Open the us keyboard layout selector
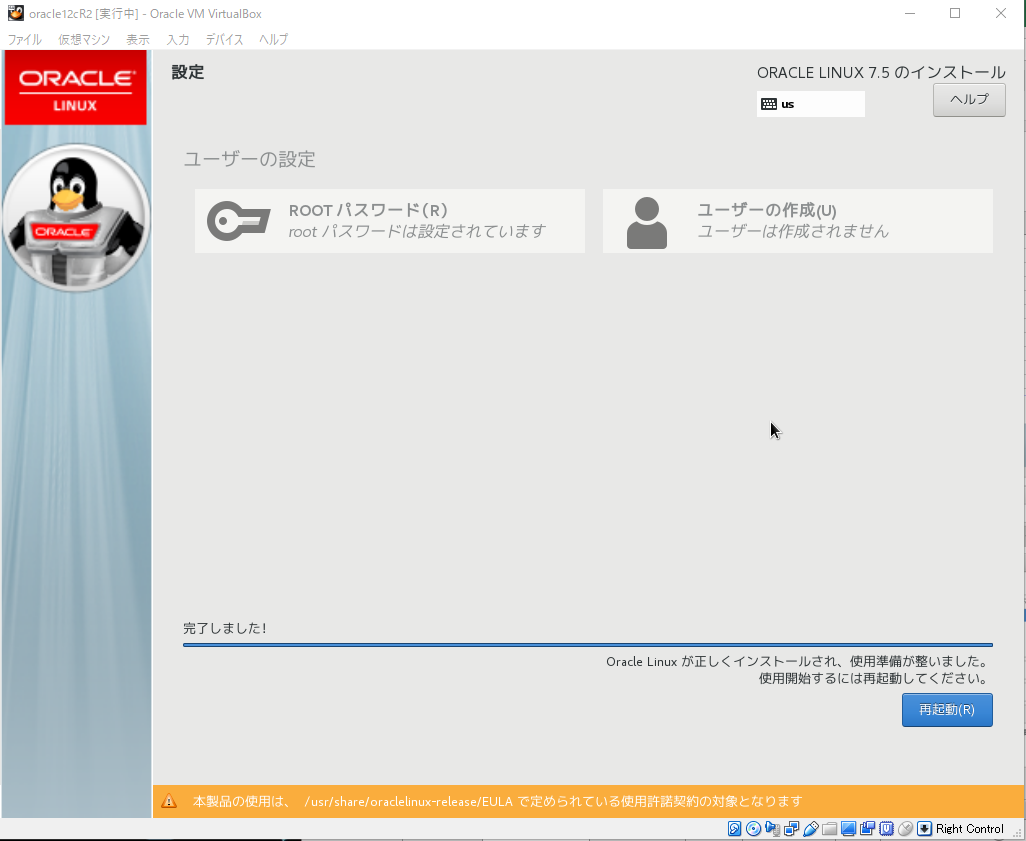Image resolution: width=1026 pixels, height=841 pixels. coord(810,103)
